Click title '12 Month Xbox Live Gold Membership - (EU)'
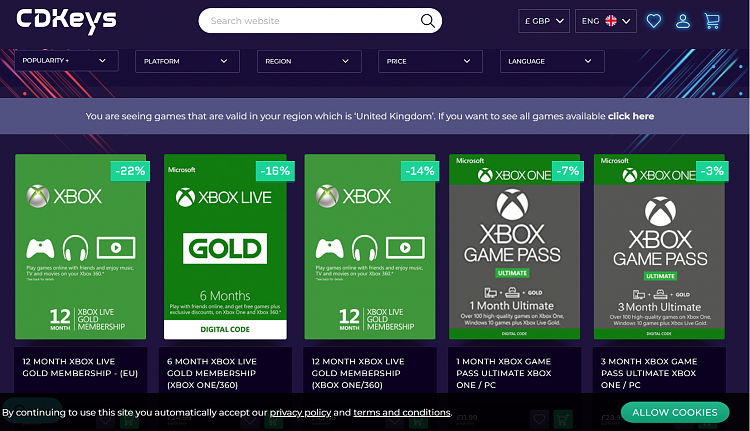The width and height of the screenshot is (750, 431). (x=80, y=367)
